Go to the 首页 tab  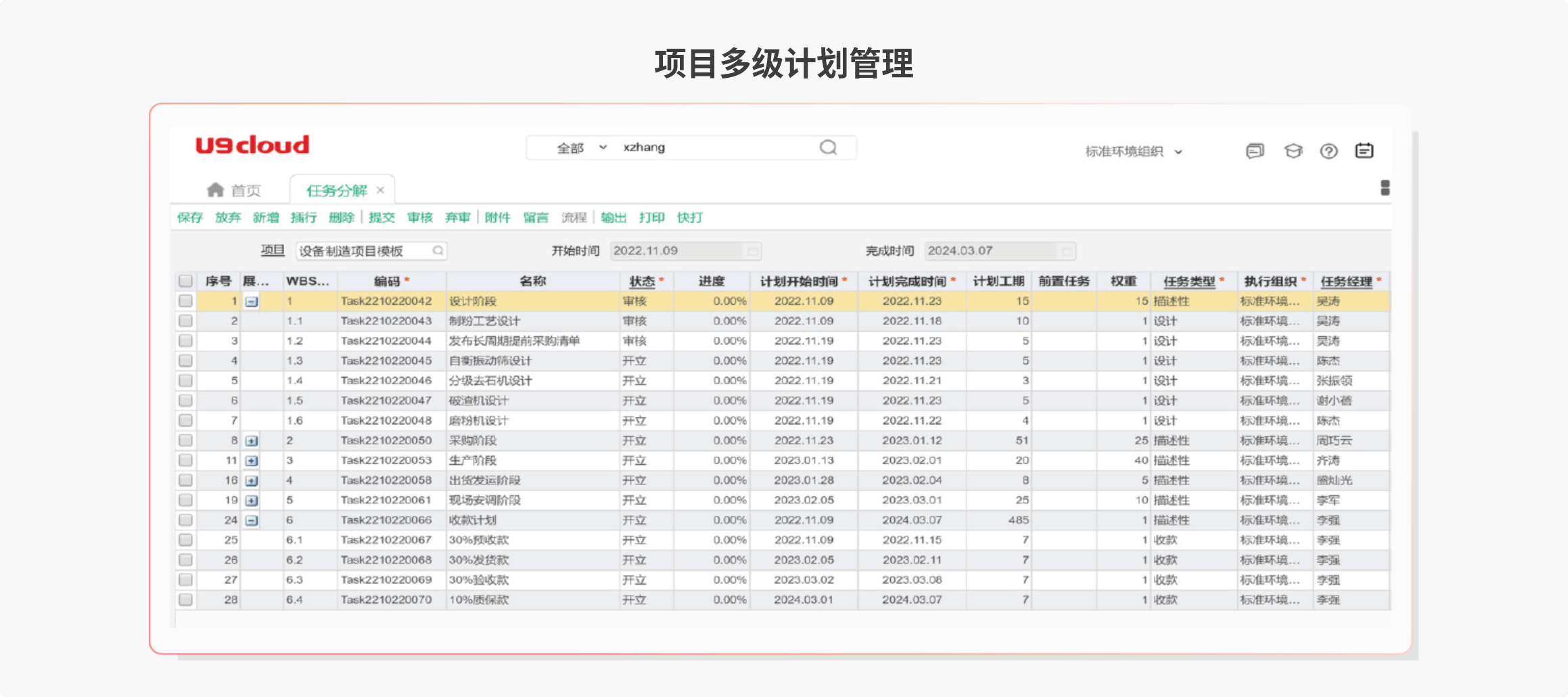point(245,191)
